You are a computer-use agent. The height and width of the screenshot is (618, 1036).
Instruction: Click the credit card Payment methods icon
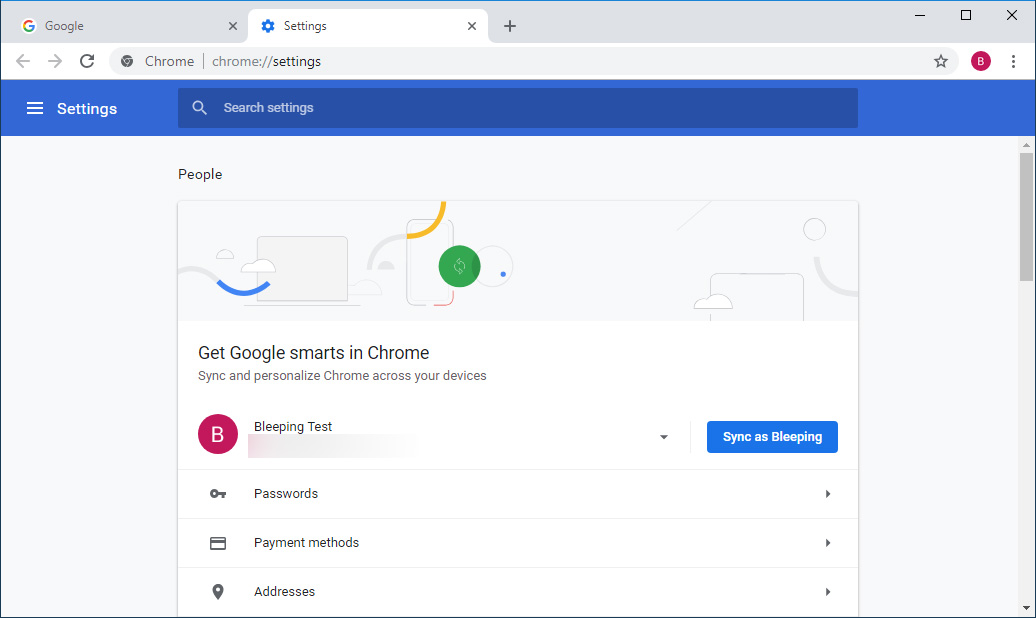218,543
